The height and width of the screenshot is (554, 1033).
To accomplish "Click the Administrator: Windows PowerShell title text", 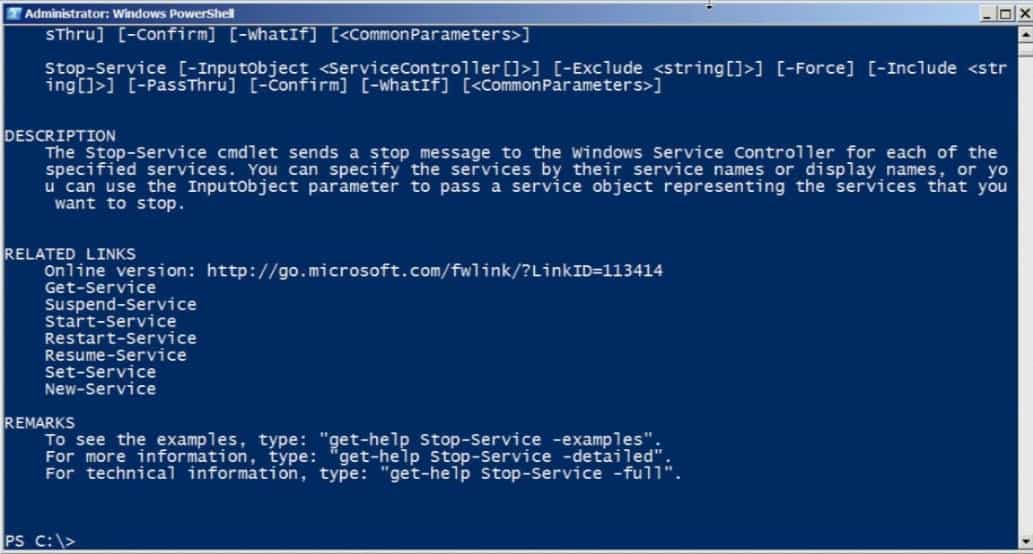I will (x=129, y=14).
